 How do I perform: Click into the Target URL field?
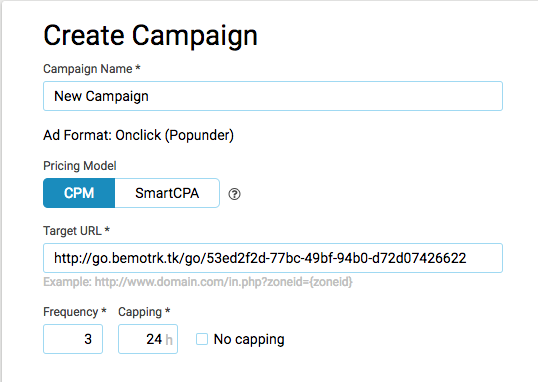point(273,258)
